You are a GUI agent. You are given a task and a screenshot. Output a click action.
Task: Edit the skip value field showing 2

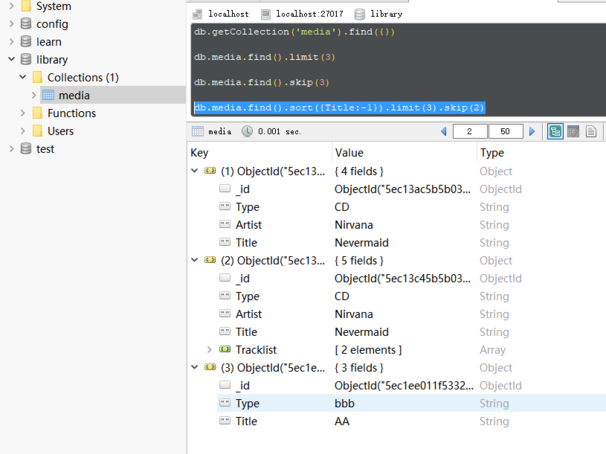coord(470,131)
